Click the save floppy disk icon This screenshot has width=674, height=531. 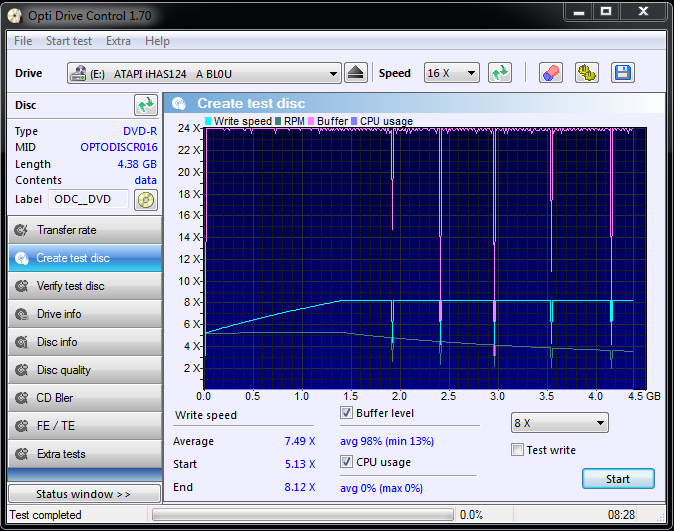(622, 73)
